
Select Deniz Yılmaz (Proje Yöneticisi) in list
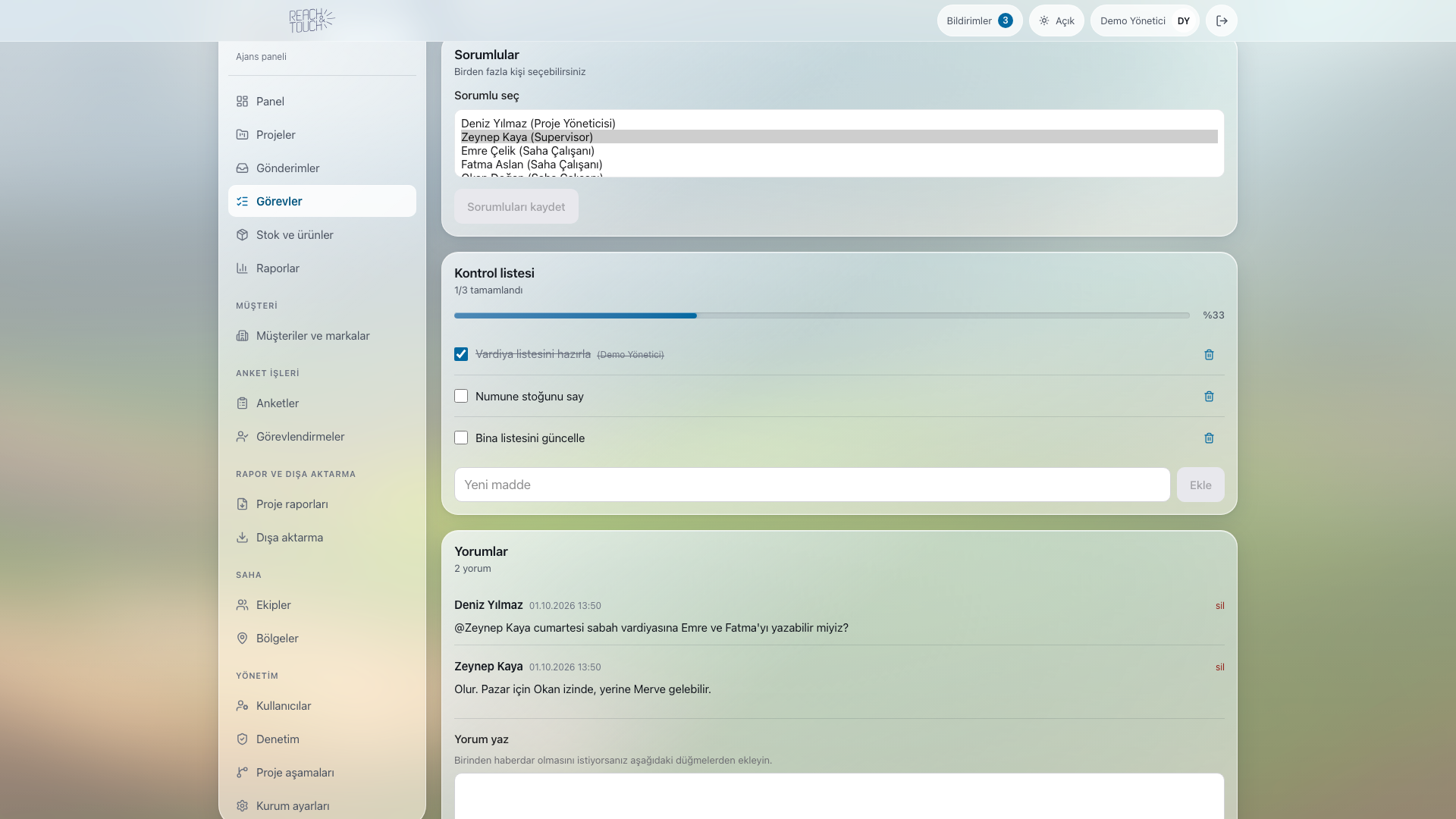tap(839, 123)
